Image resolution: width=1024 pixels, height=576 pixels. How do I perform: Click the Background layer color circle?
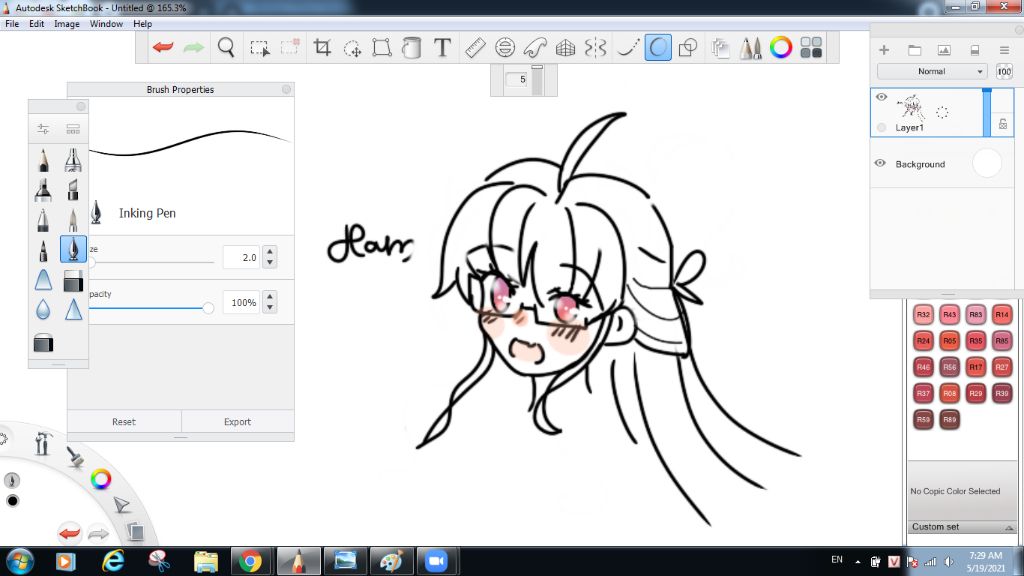(986, 163)
